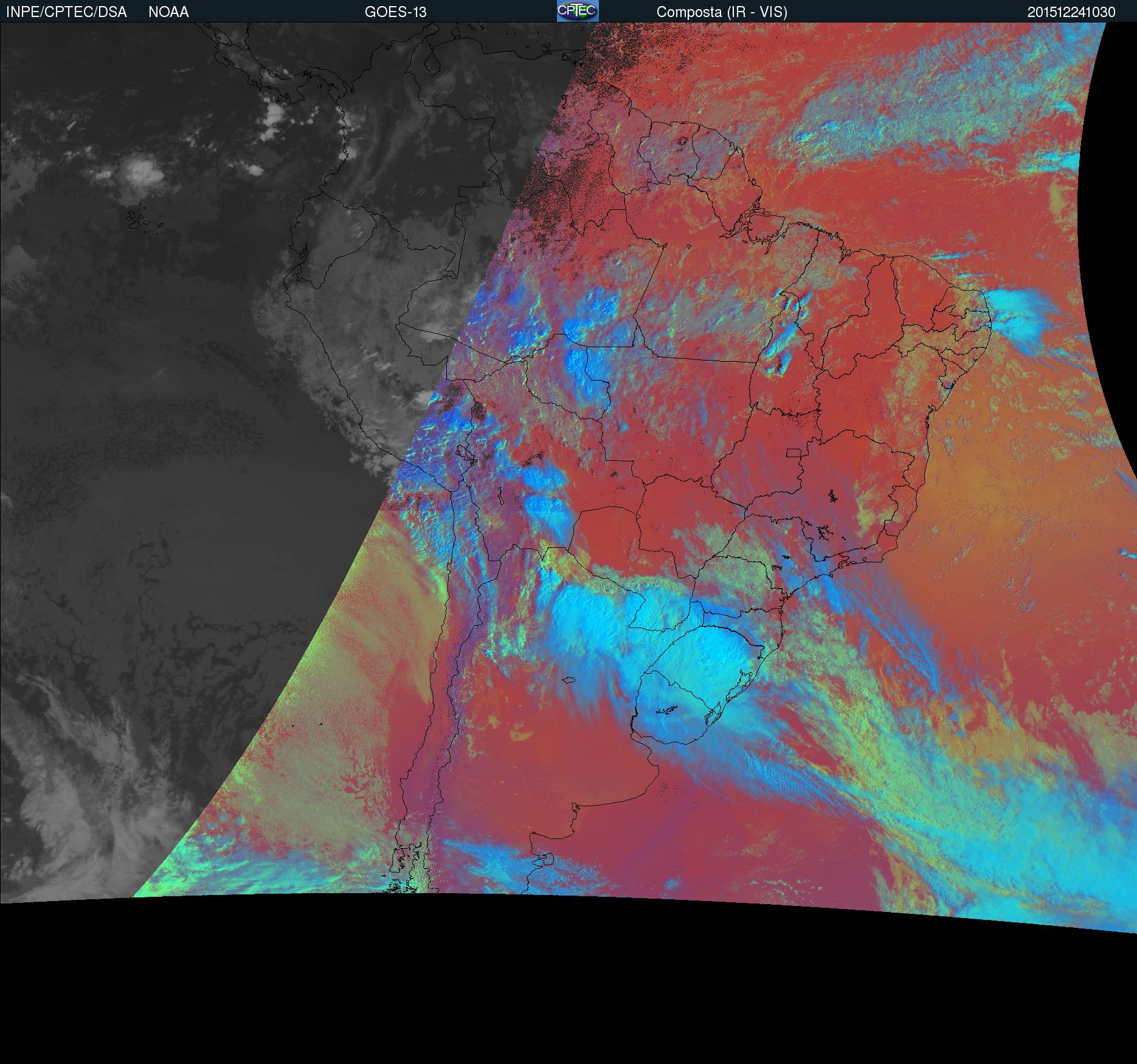Click the GOES-13 satellite label
1137x1064 pixels.
tap(395, 12)
